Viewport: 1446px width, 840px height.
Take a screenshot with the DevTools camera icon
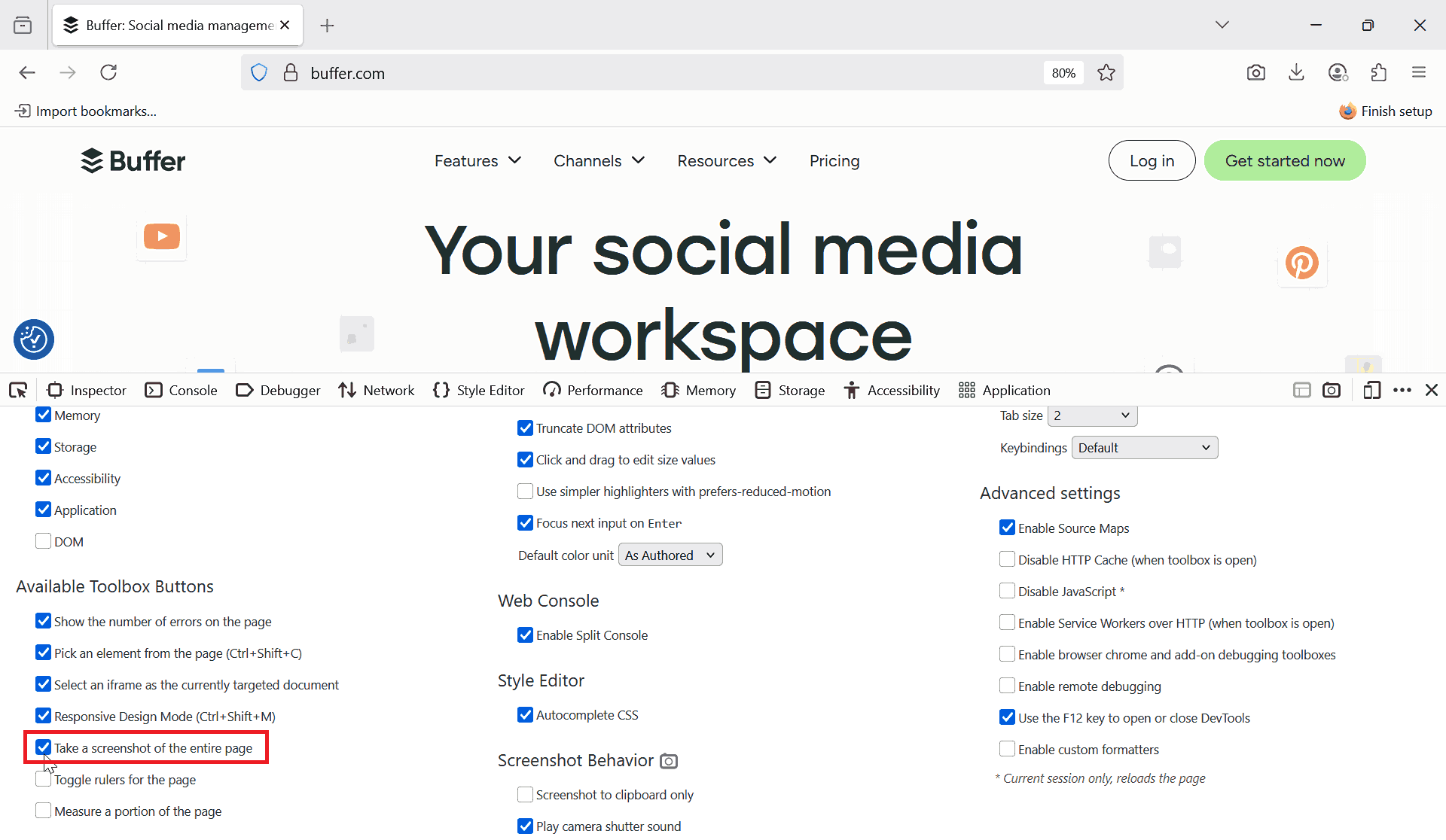(1332, 390)
